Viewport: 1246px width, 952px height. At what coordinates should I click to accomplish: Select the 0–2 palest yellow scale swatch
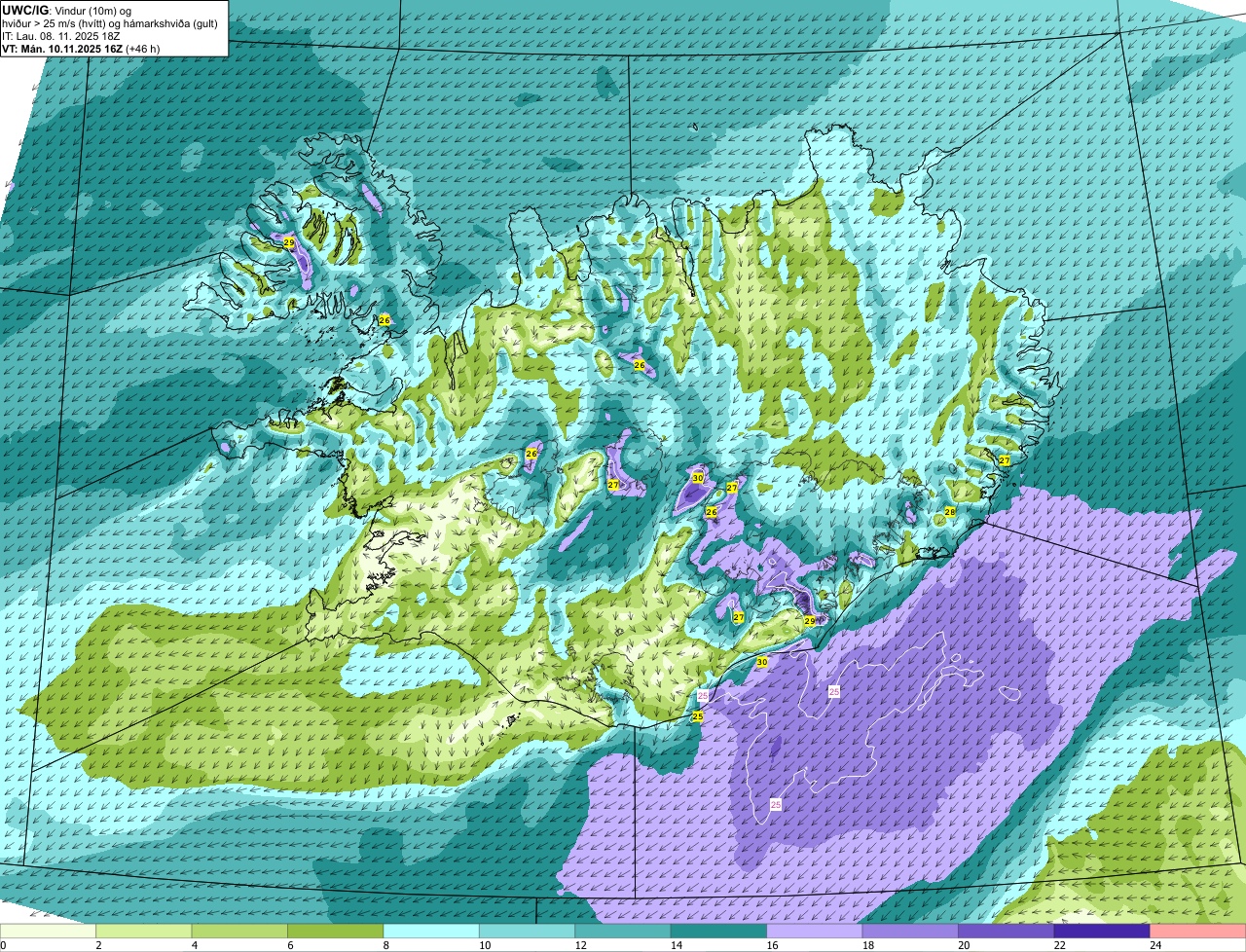(49, 931)
